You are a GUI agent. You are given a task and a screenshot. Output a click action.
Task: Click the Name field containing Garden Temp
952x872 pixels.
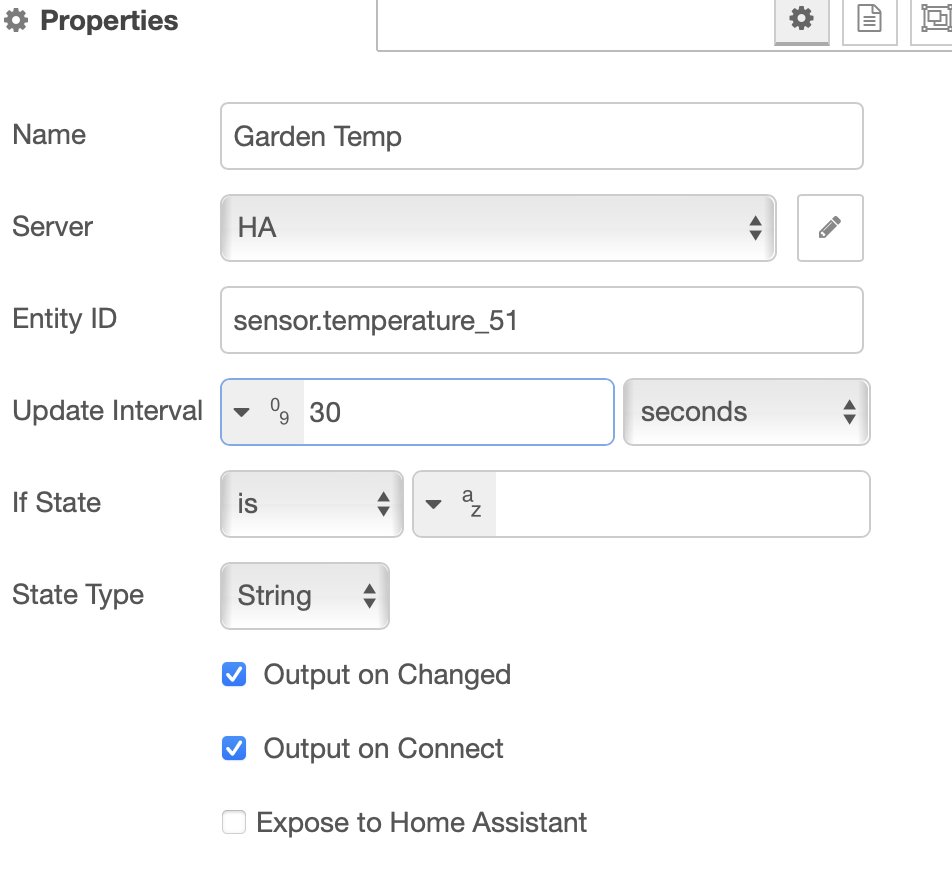point(540,136)
